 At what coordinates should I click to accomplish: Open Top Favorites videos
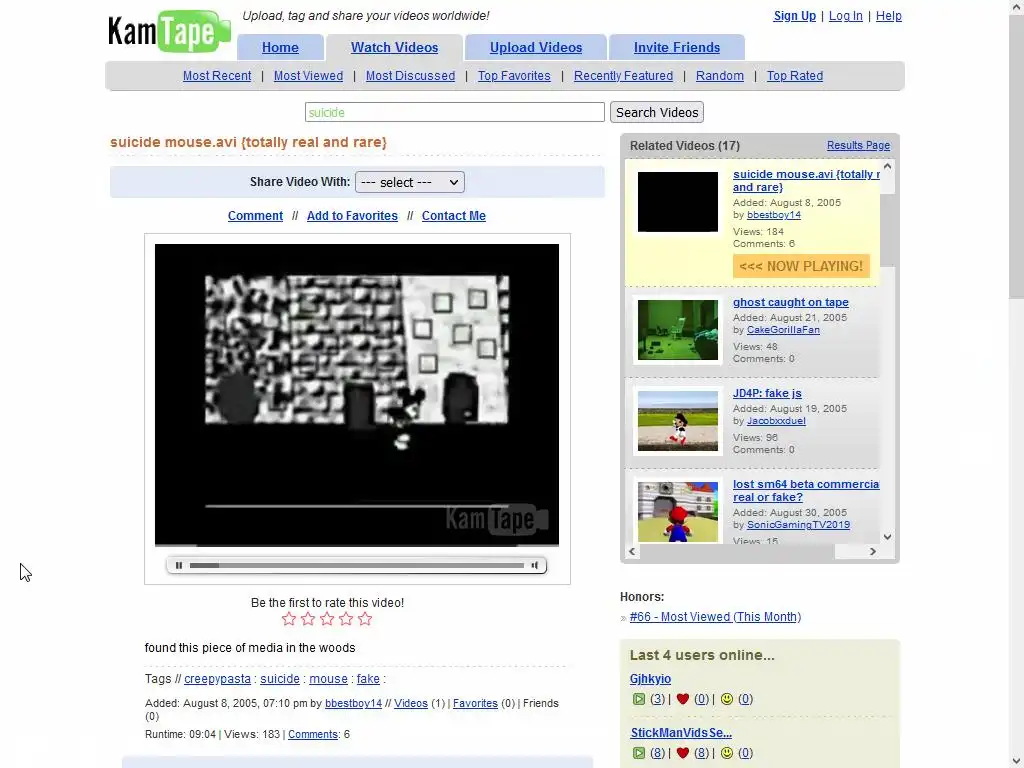pyautogui.click(x=514, y=76)
